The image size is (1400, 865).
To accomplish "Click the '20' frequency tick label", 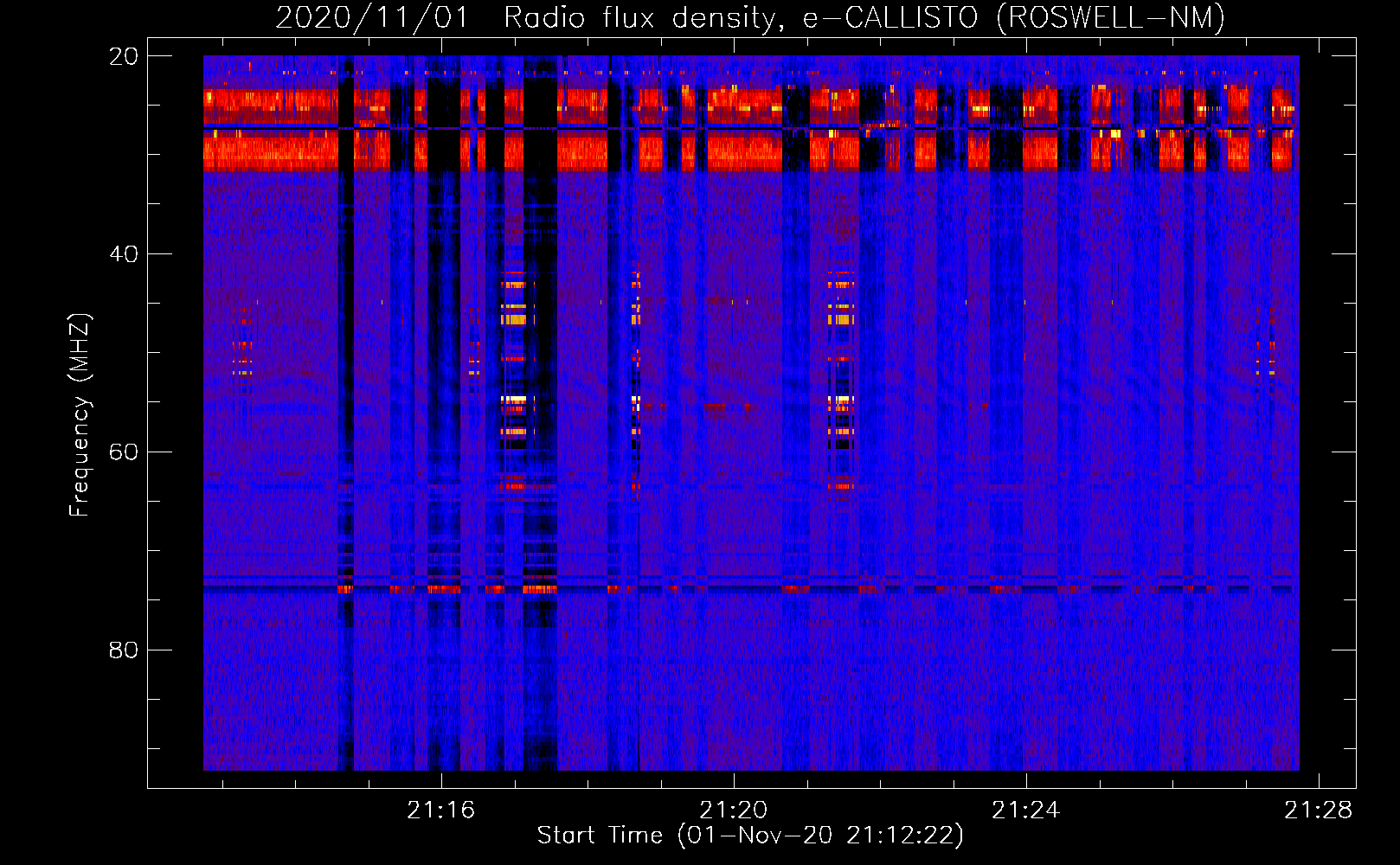I will pyautogui.click(x=124, y=56).
